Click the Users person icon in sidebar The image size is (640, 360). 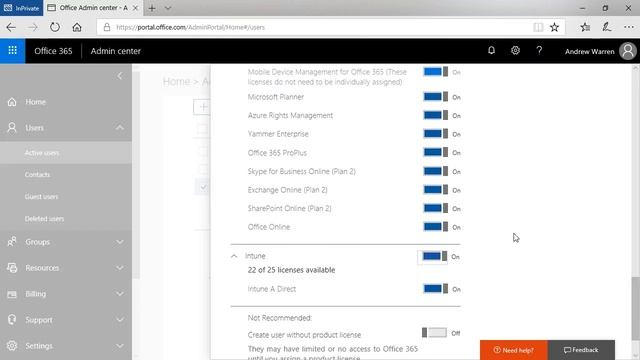tap(12, 128)
